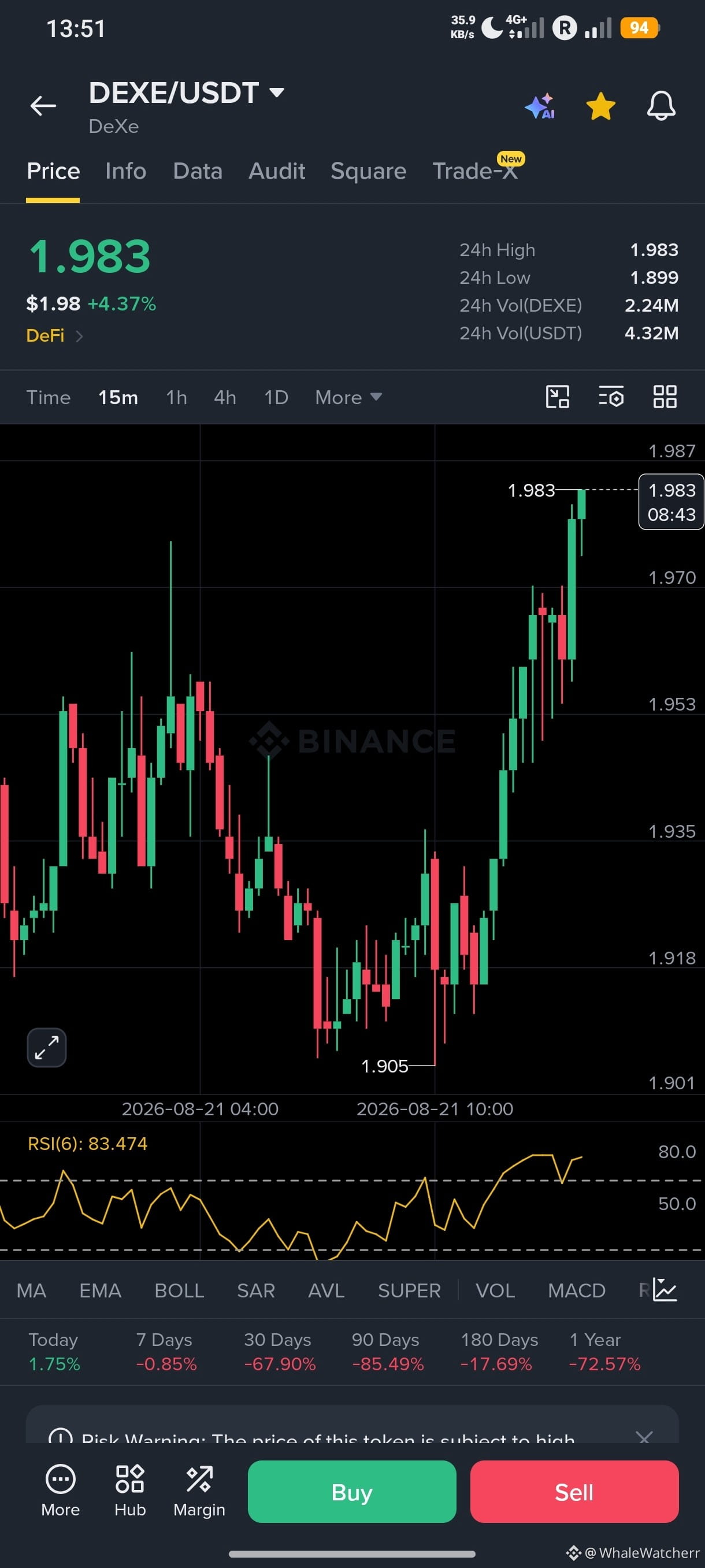
Task: Go back using the arrow icon
Action: tap(43, 105)
